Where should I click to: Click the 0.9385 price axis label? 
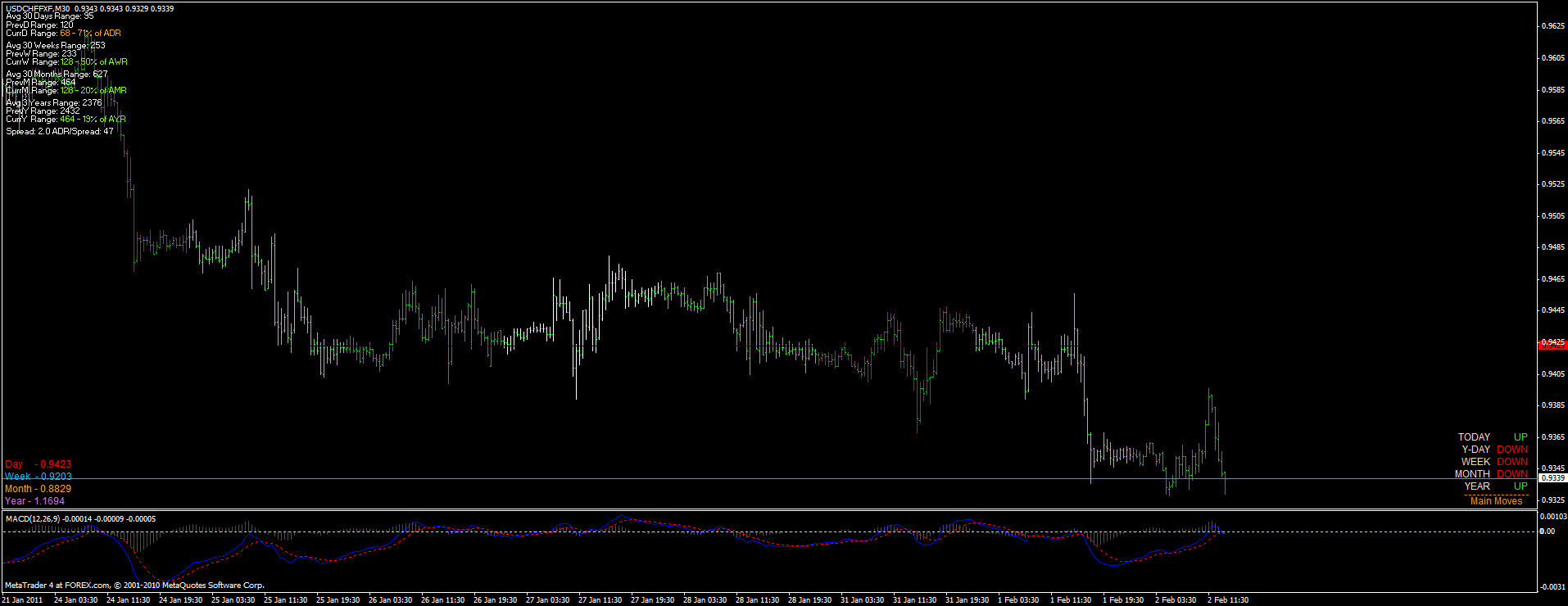tap(1553, 405)
